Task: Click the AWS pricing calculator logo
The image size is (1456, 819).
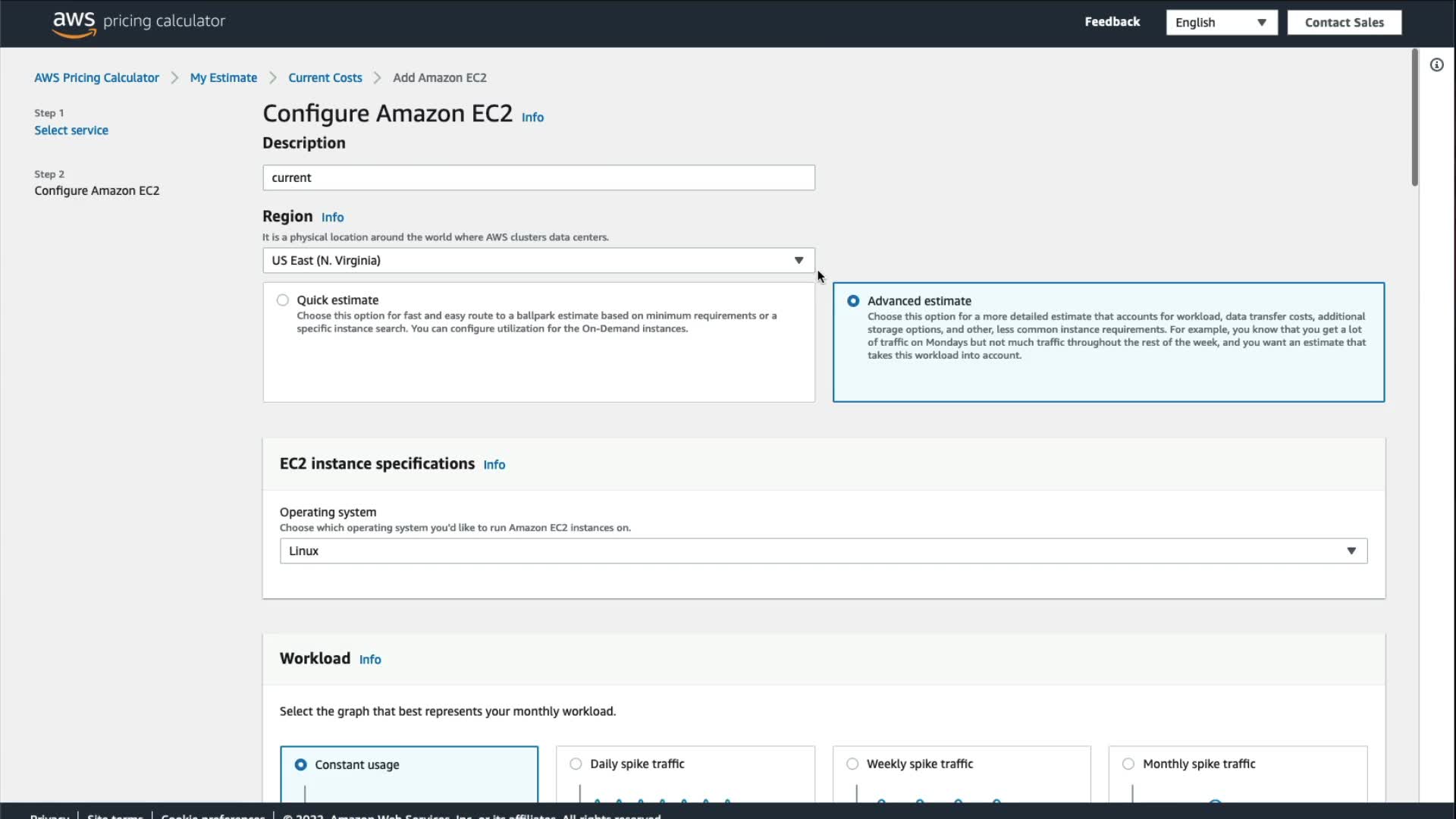Action: 139,22
